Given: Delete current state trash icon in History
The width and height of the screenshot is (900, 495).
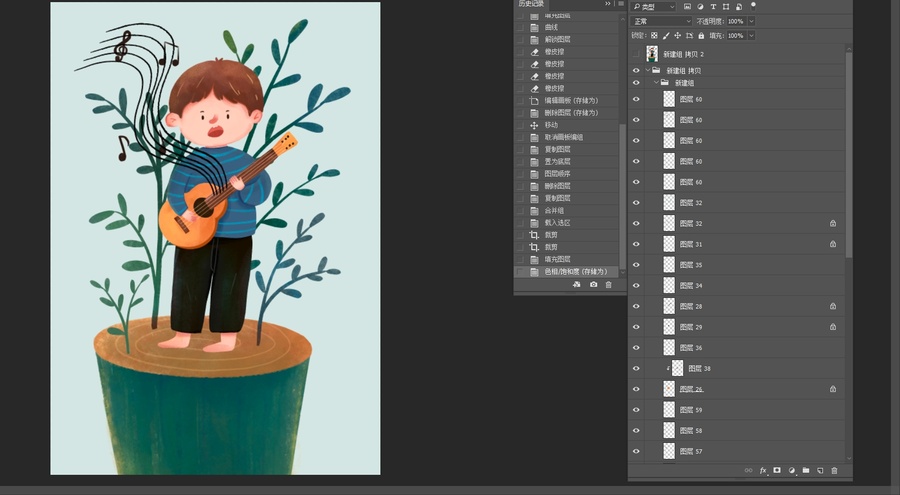Looking at the screenshot, I should (608, 285).
